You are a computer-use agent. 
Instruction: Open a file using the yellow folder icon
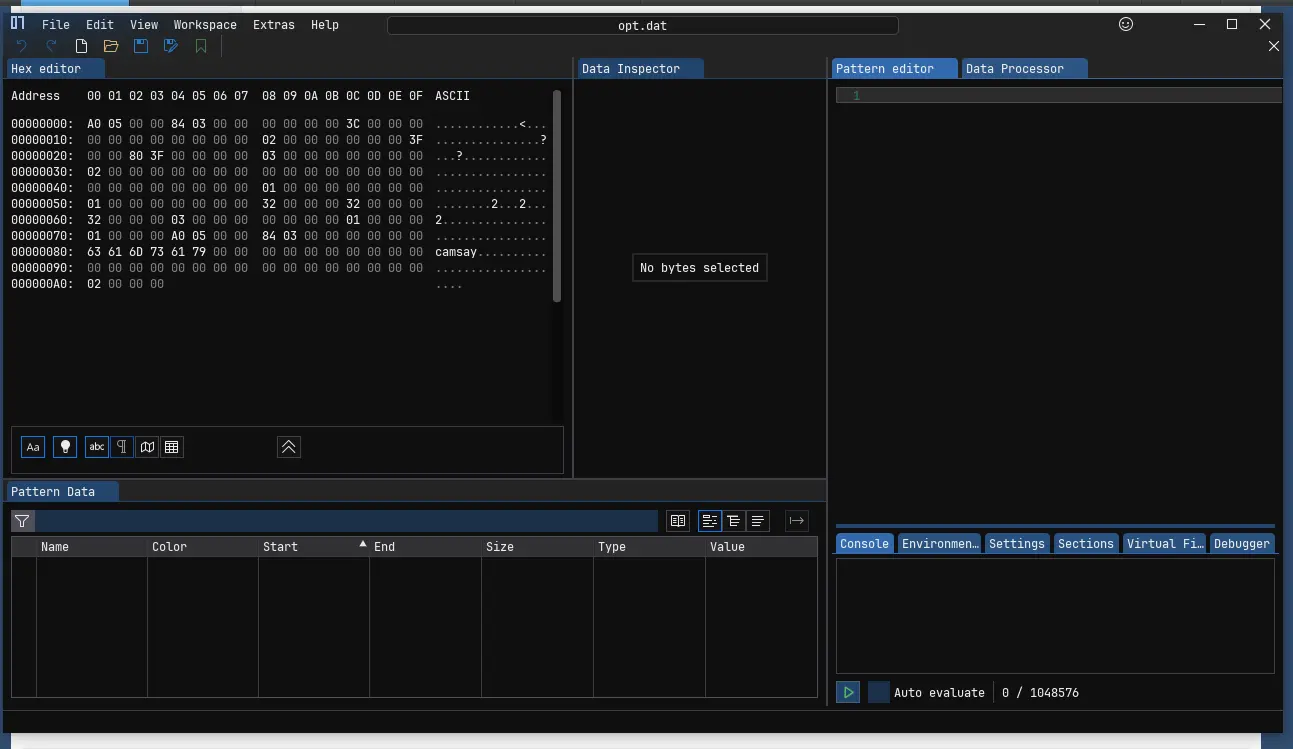[111, 46]
